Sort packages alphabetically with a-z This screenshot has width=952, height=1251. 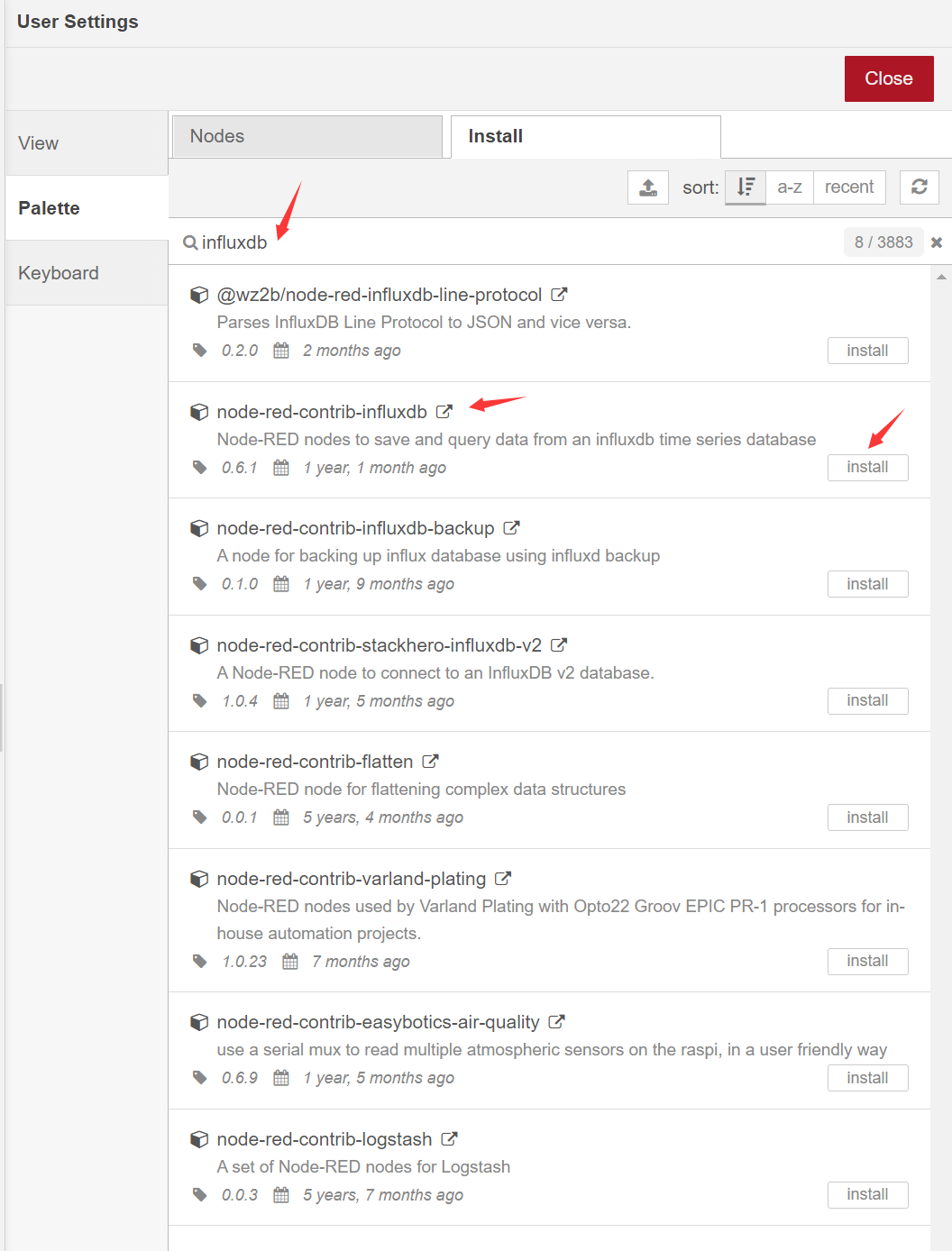[790, 187]
